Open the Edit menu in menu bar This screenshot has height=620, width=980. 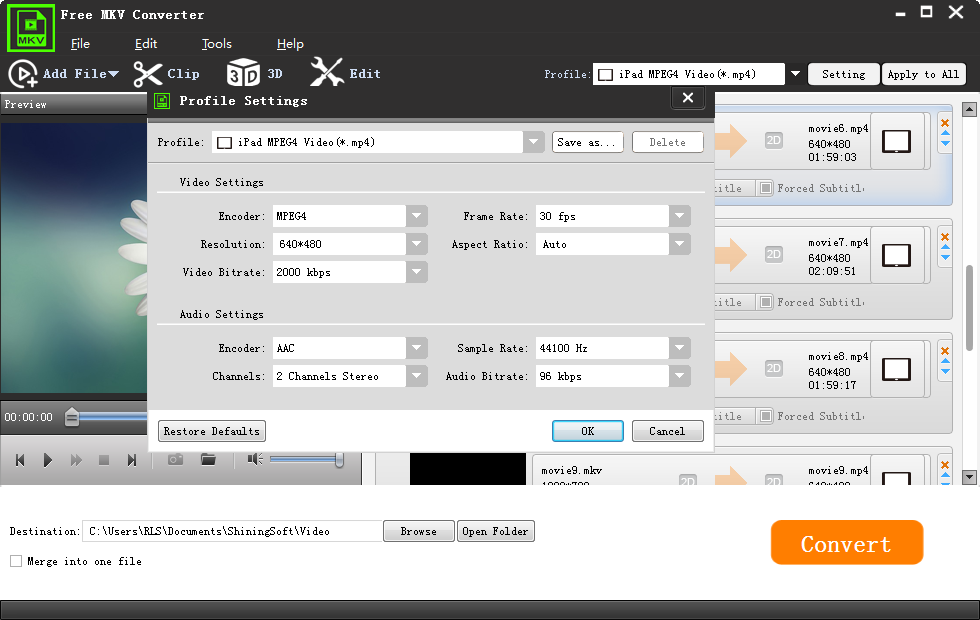point(146,44)
